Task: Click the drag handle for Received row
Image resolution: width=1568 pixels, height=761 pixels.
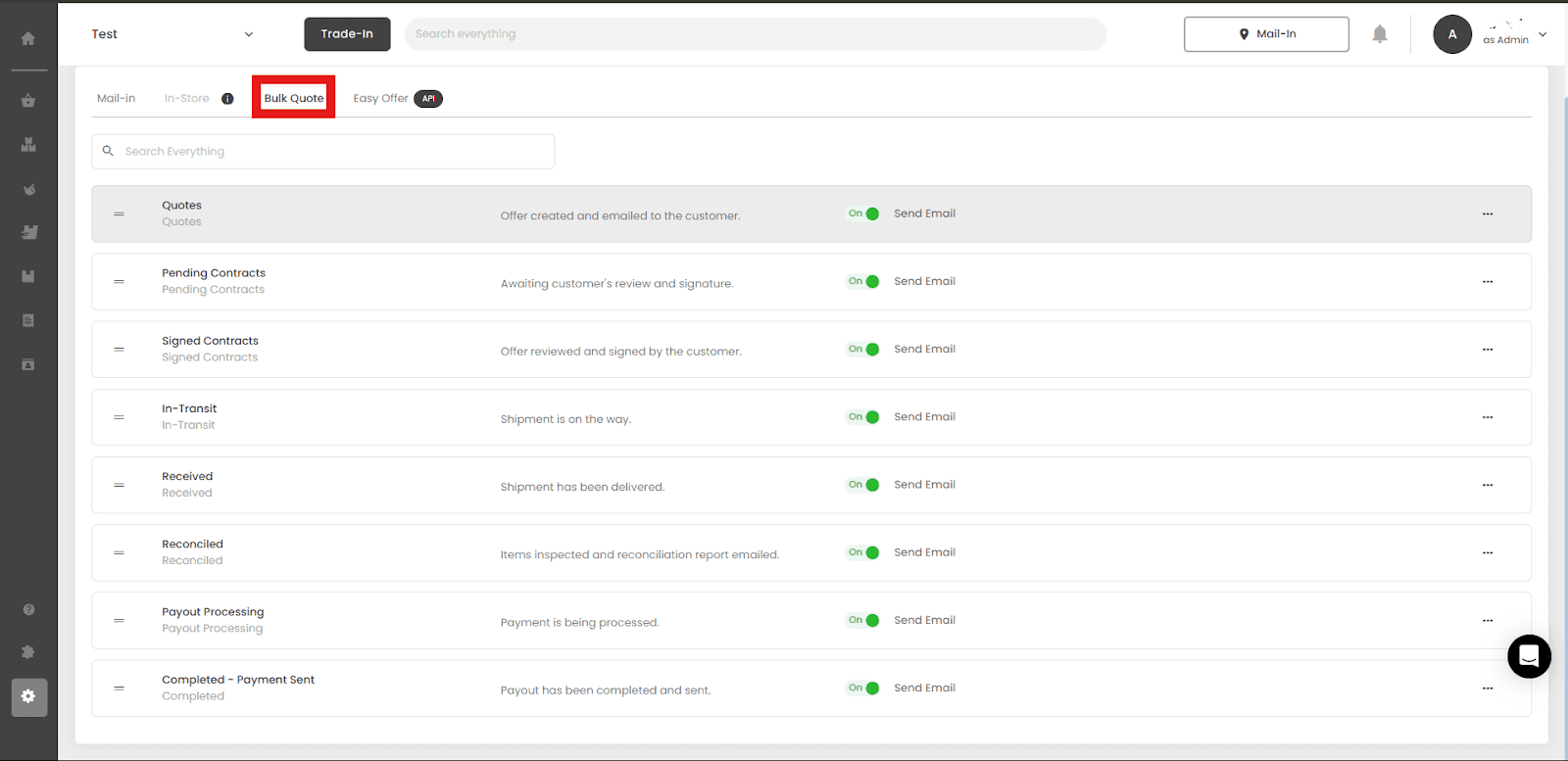Action: coord(119,485)
